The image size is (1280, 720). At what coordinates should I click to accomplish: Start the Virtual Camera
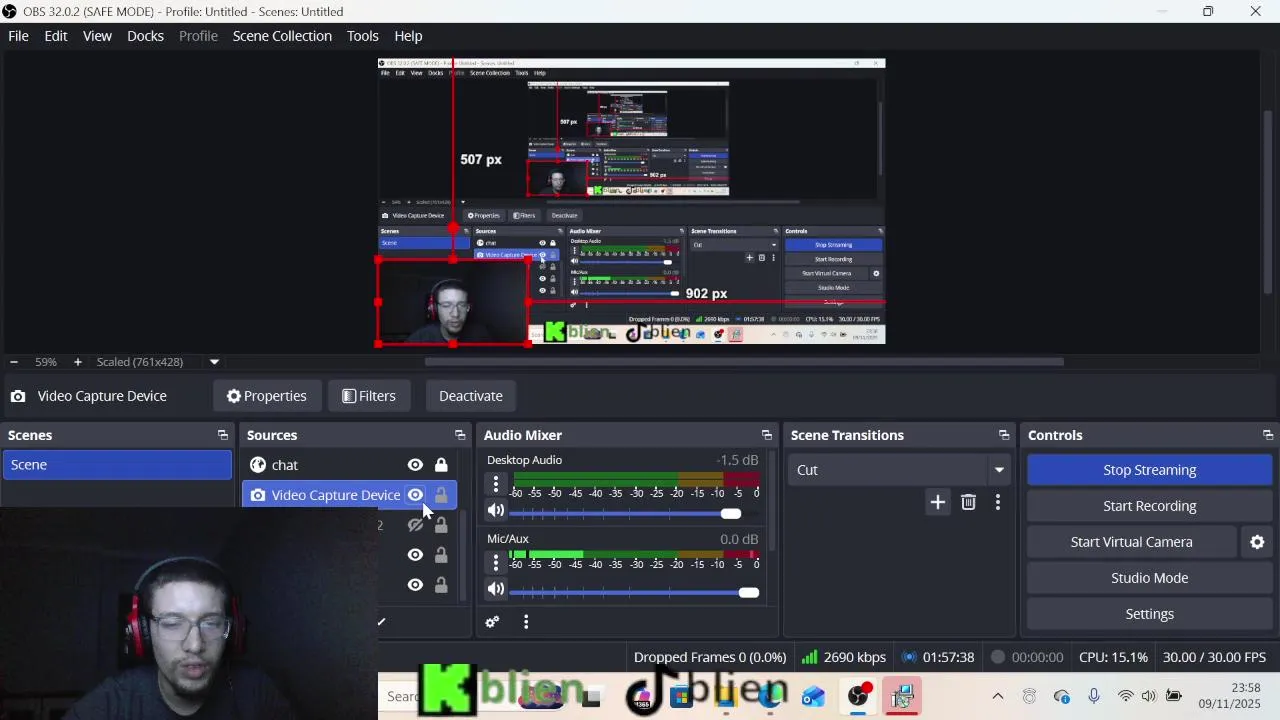(1132, 542)
